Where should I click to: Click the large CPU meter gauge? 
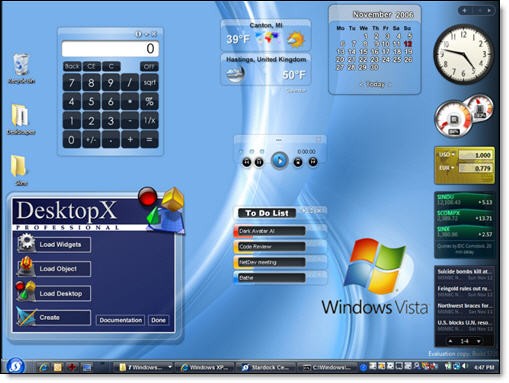click(x=454, y=120)
